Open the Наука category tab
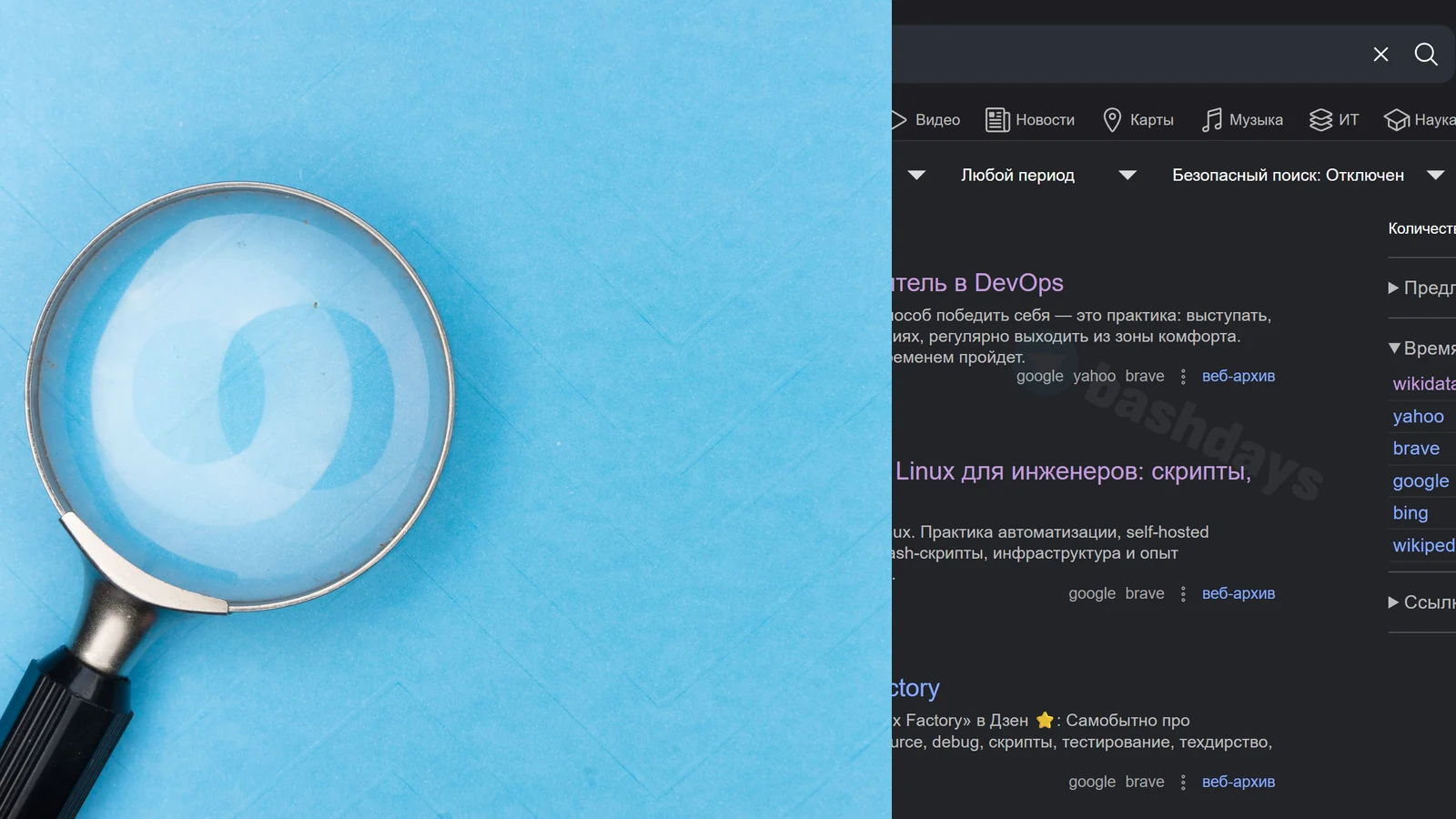Viewport: 1456px width, 819px height. click(1420, 120)
